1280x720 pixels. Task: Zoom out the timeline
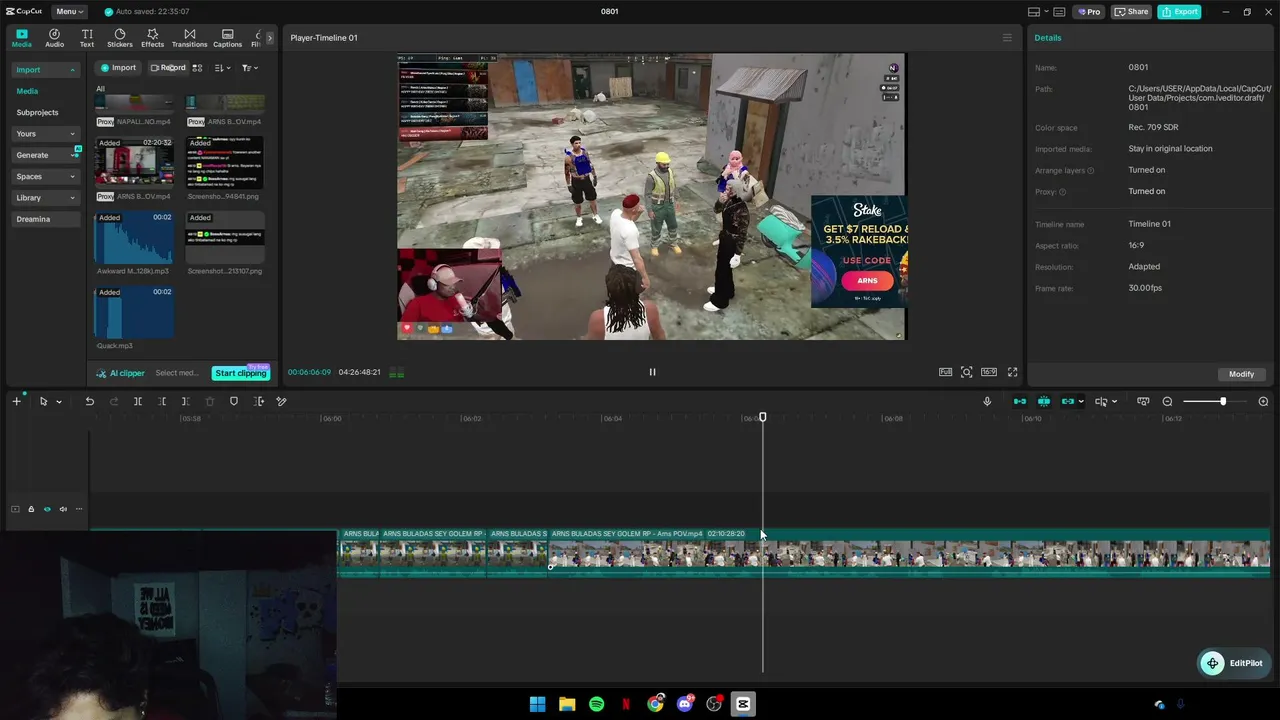[x=1167, y=401]
